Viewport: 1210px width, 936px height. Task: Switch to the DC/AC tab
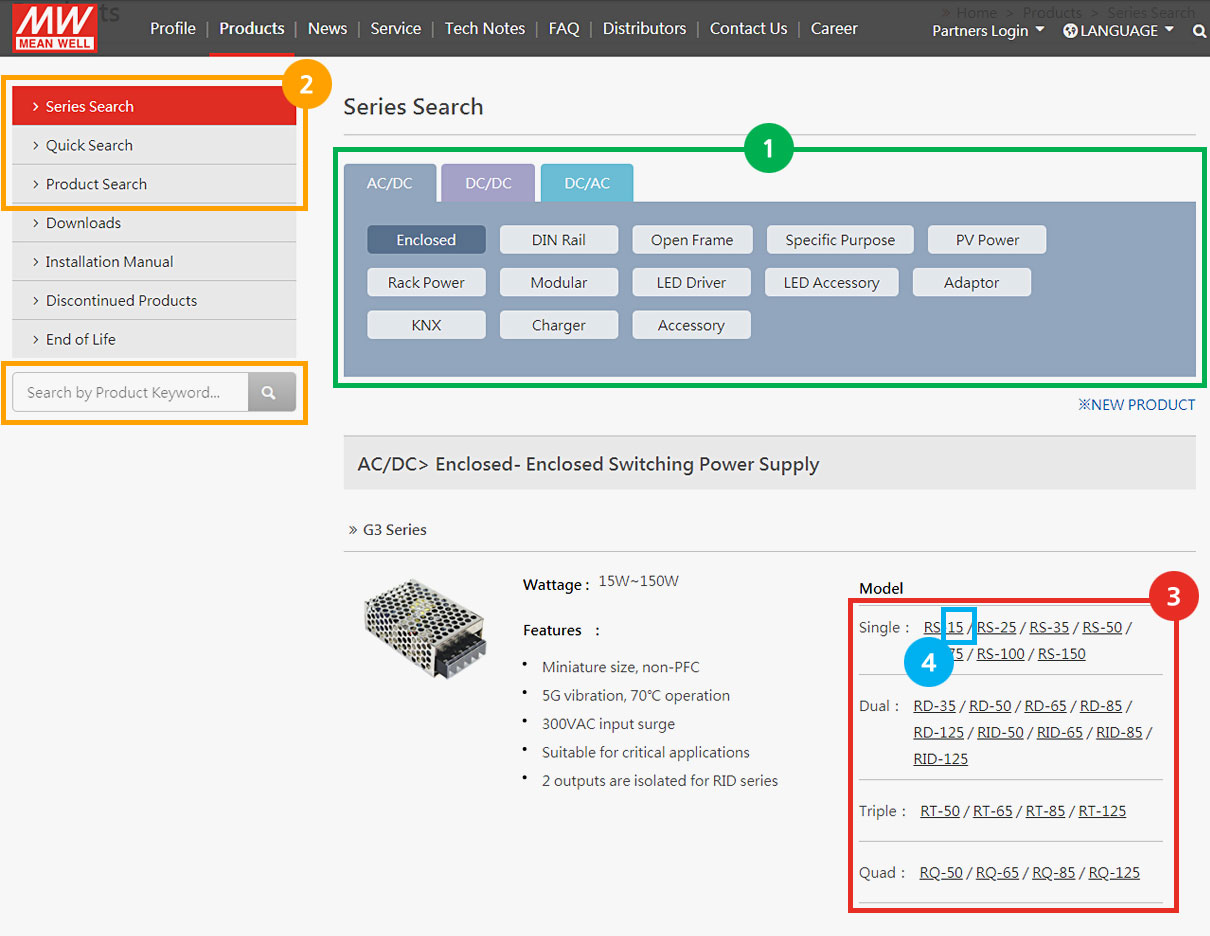click(587, 183)
